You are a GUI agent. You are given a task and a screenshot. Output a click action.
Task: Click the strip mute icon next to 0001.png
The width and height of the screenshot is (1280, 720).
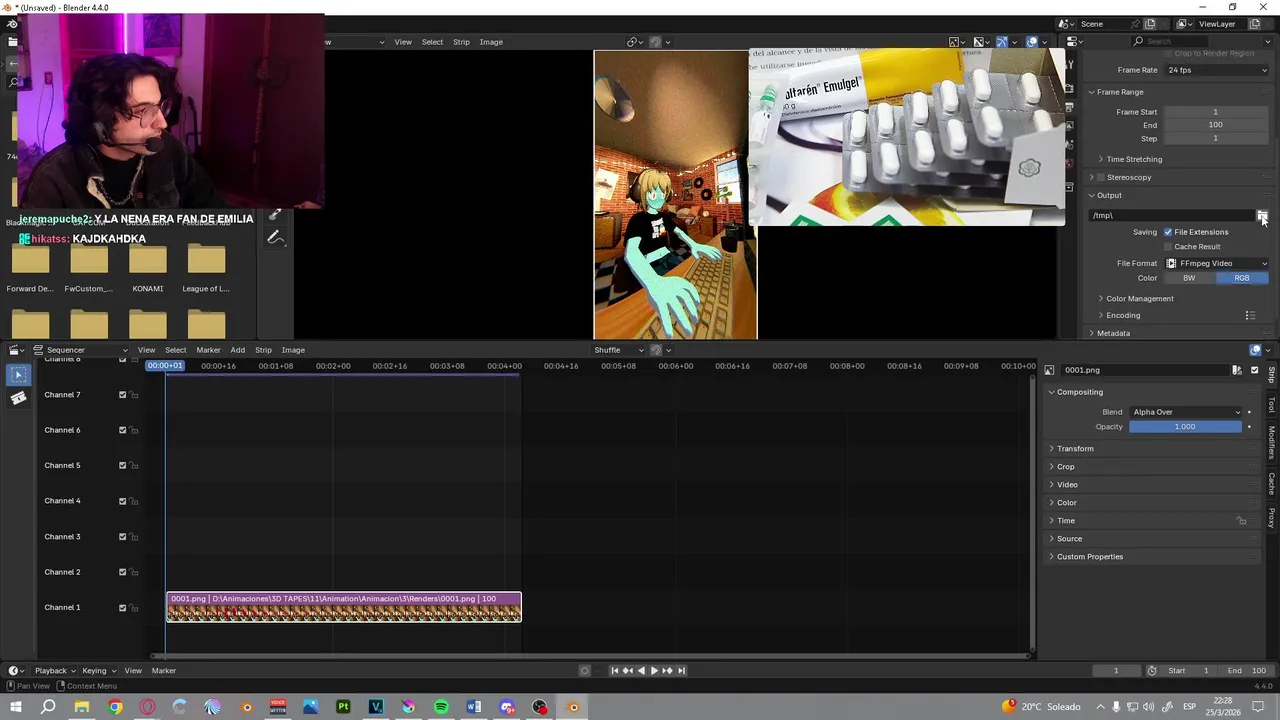point(1237,370)
